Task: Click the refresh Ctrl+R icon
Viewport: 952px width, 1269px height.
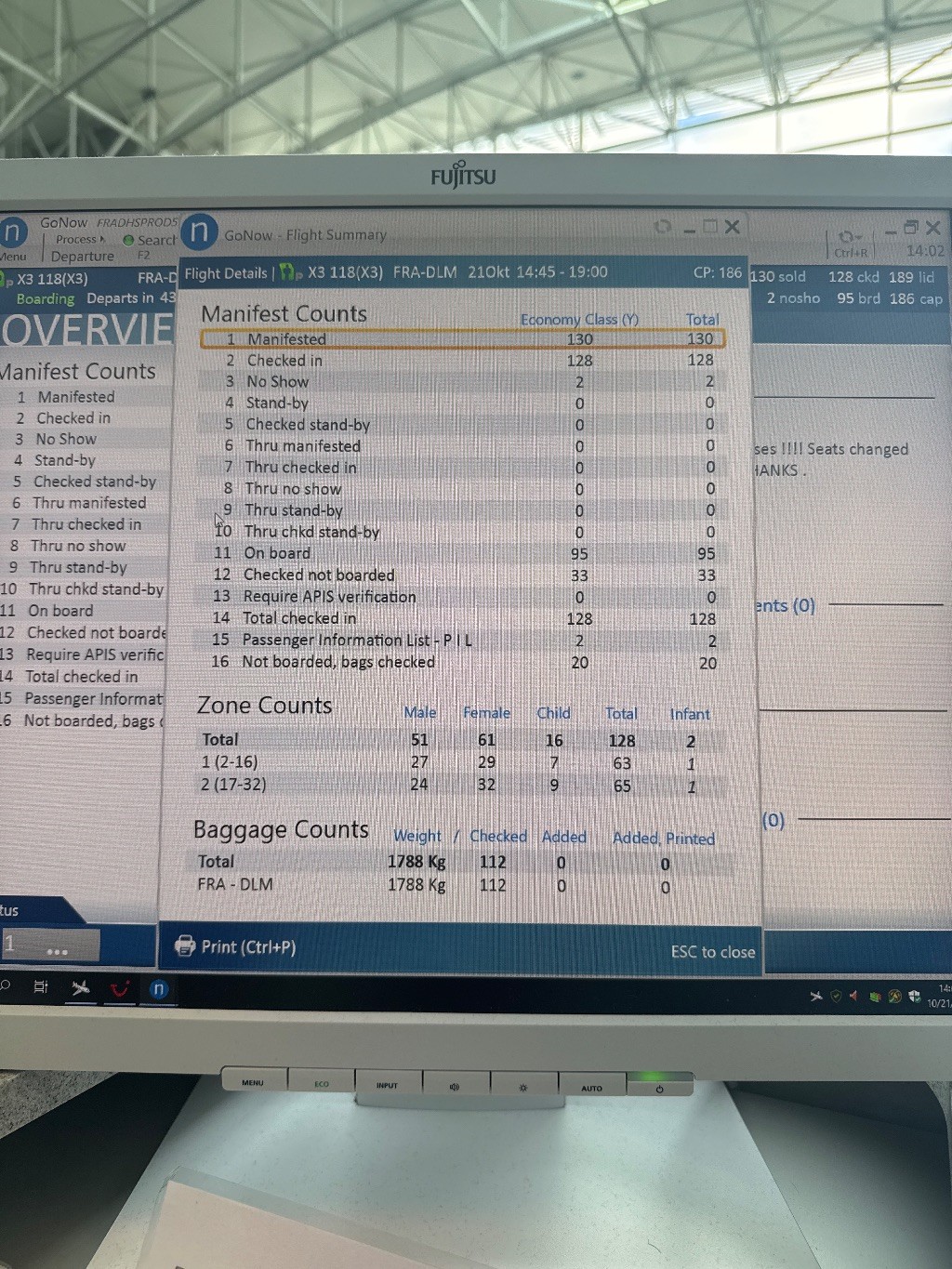Action: tap(848, 237)
